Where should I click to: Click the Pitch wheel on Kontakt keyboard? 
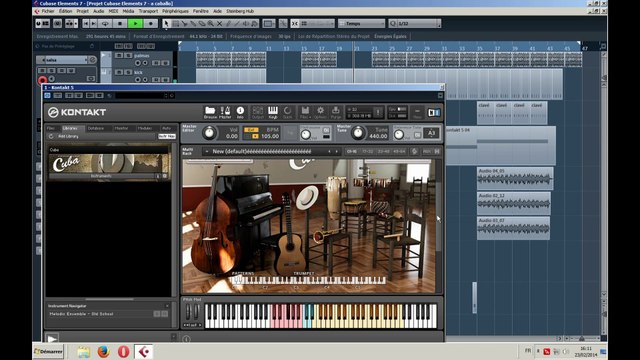click(x=188, y=312)
